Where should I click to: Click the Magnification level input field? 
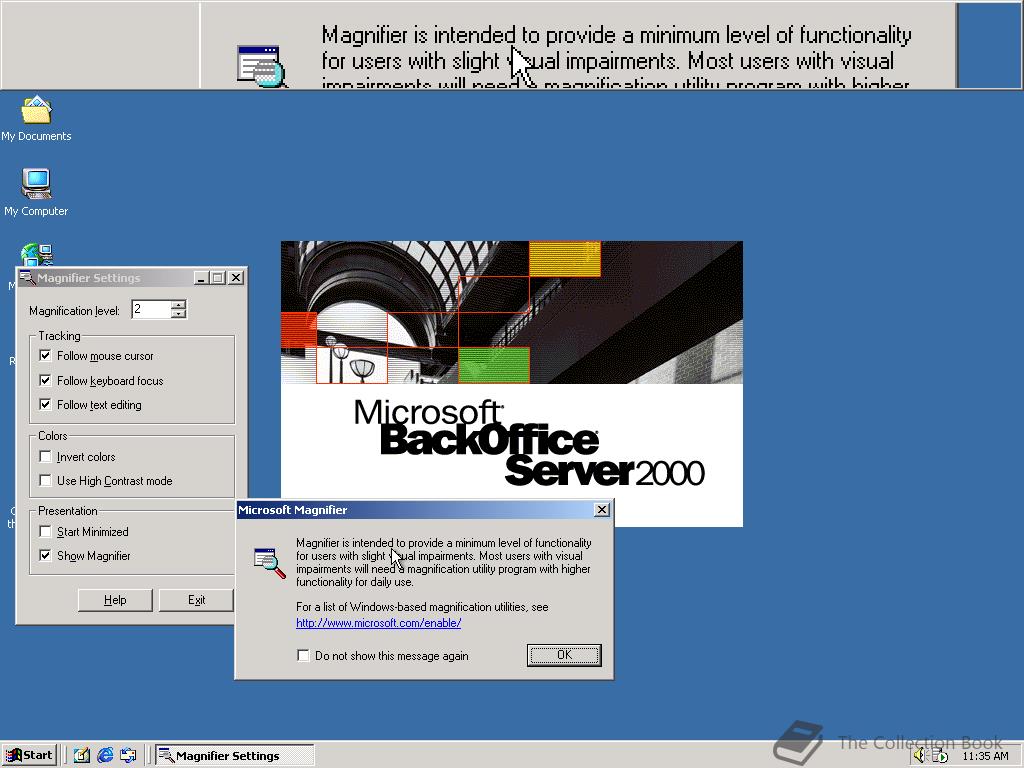tap(151, 310)
